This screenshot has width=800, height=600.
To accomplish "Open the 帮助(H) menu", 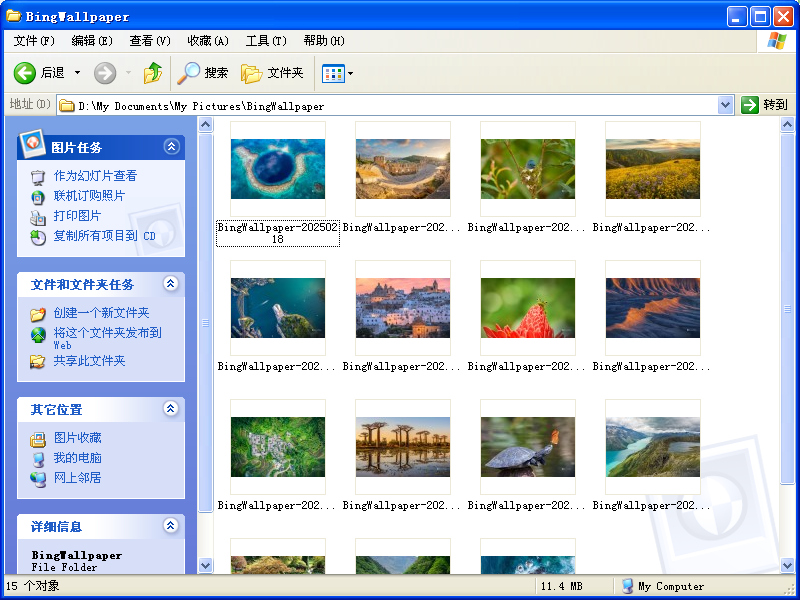I will [x=324, y=41].
